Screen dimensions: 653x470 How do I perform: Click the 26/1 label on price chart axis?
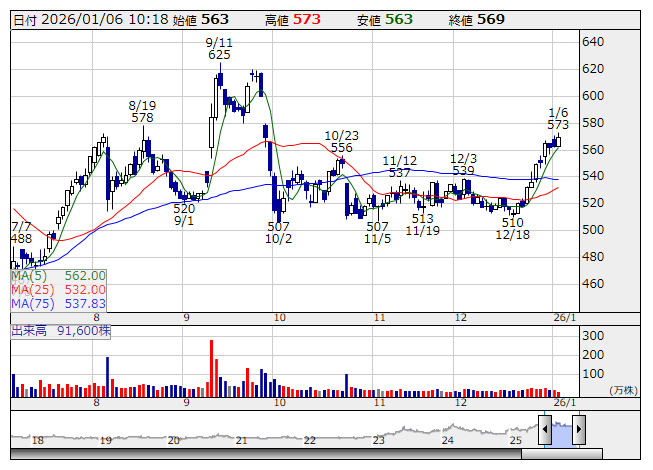pyautogui.click(x=565, y=318)
